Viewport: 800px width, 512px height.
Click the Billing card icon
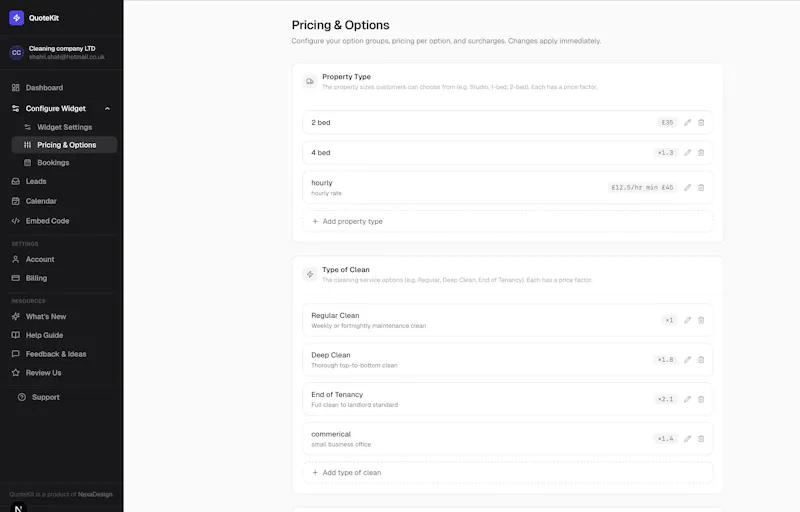[16, 278]
